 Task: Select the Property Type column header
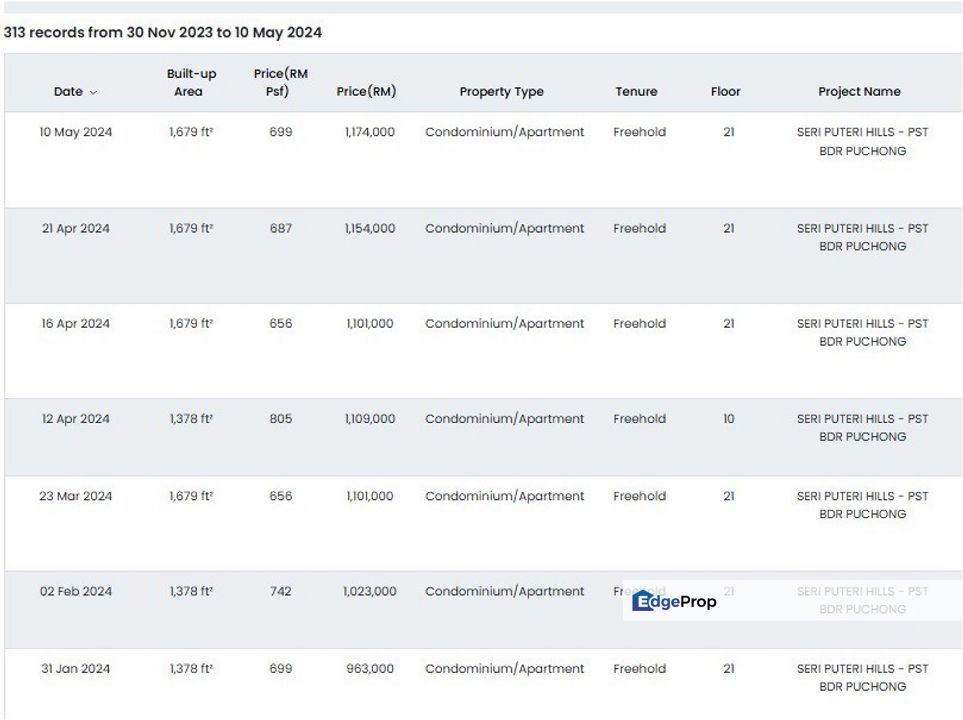[x=501, y=91]
